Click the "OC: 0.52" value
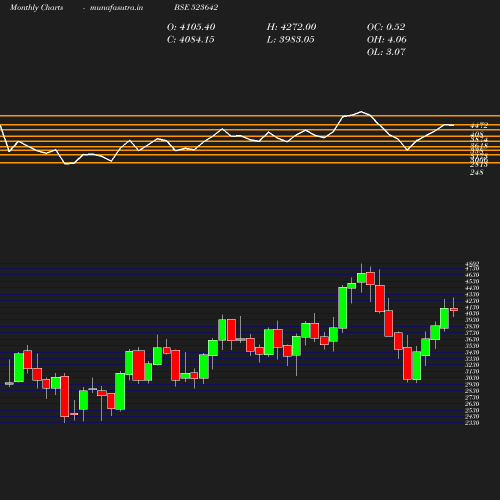 pyautogui.click(x=386, y=27)
